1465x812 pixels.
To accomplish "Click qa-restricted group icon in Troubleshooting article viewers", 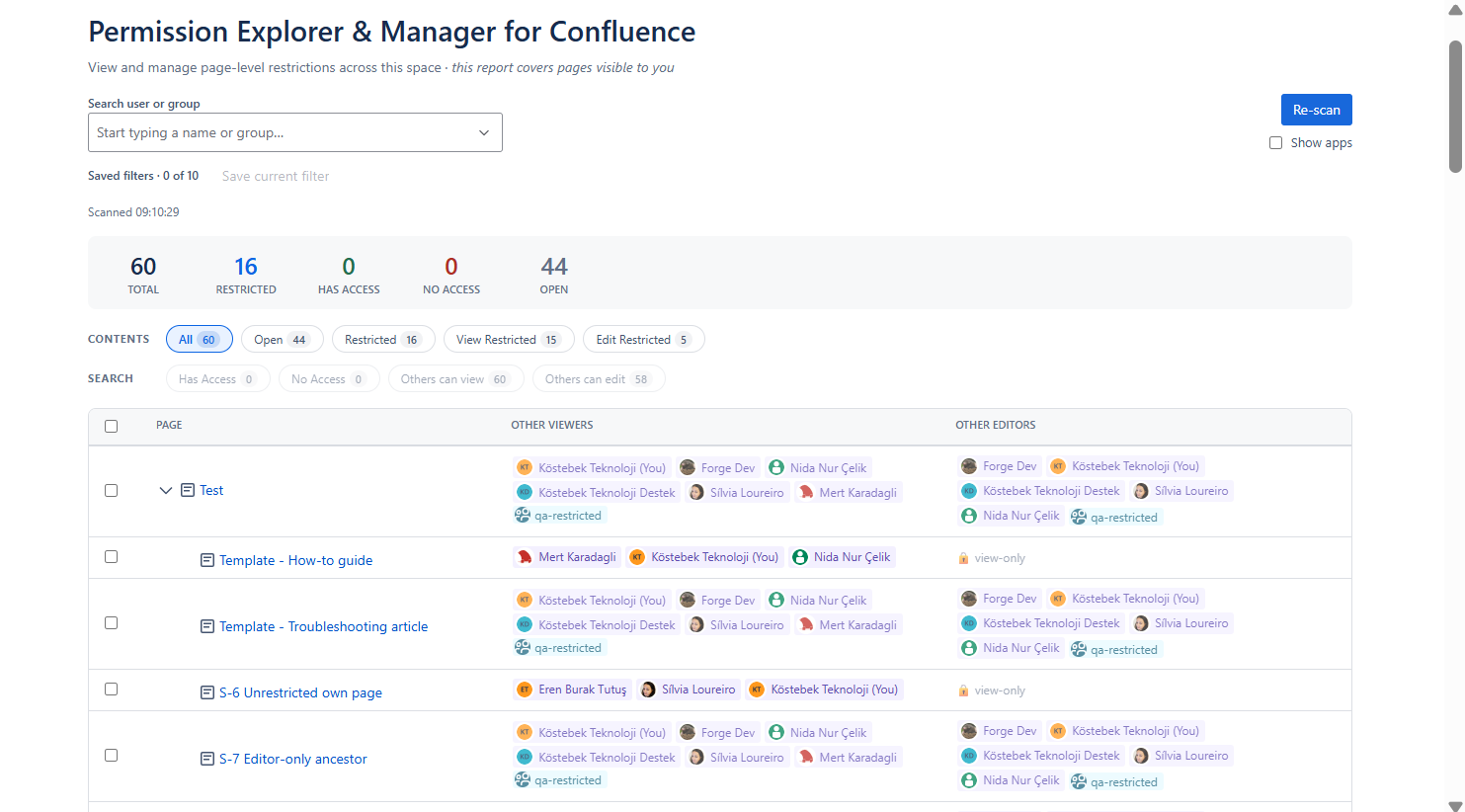I will 523,647.
